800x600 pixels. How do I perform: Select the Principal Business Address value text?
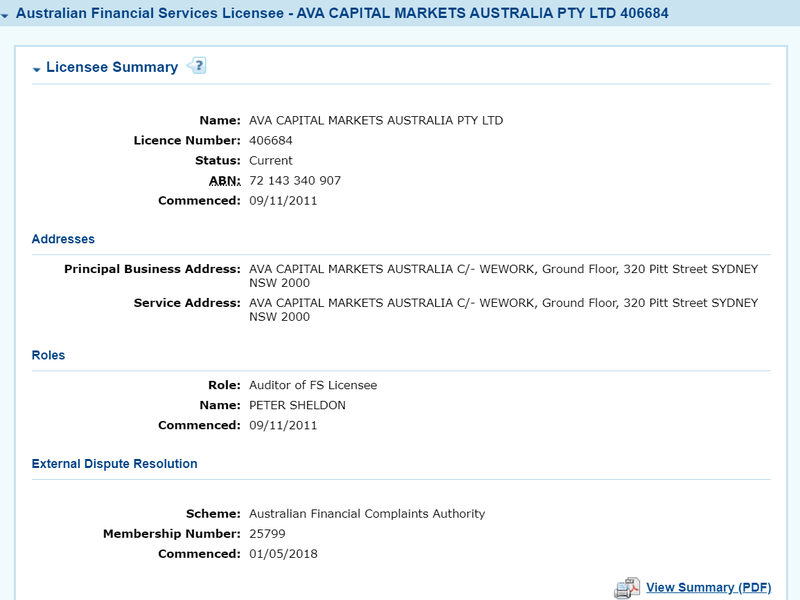coord(504,276)
